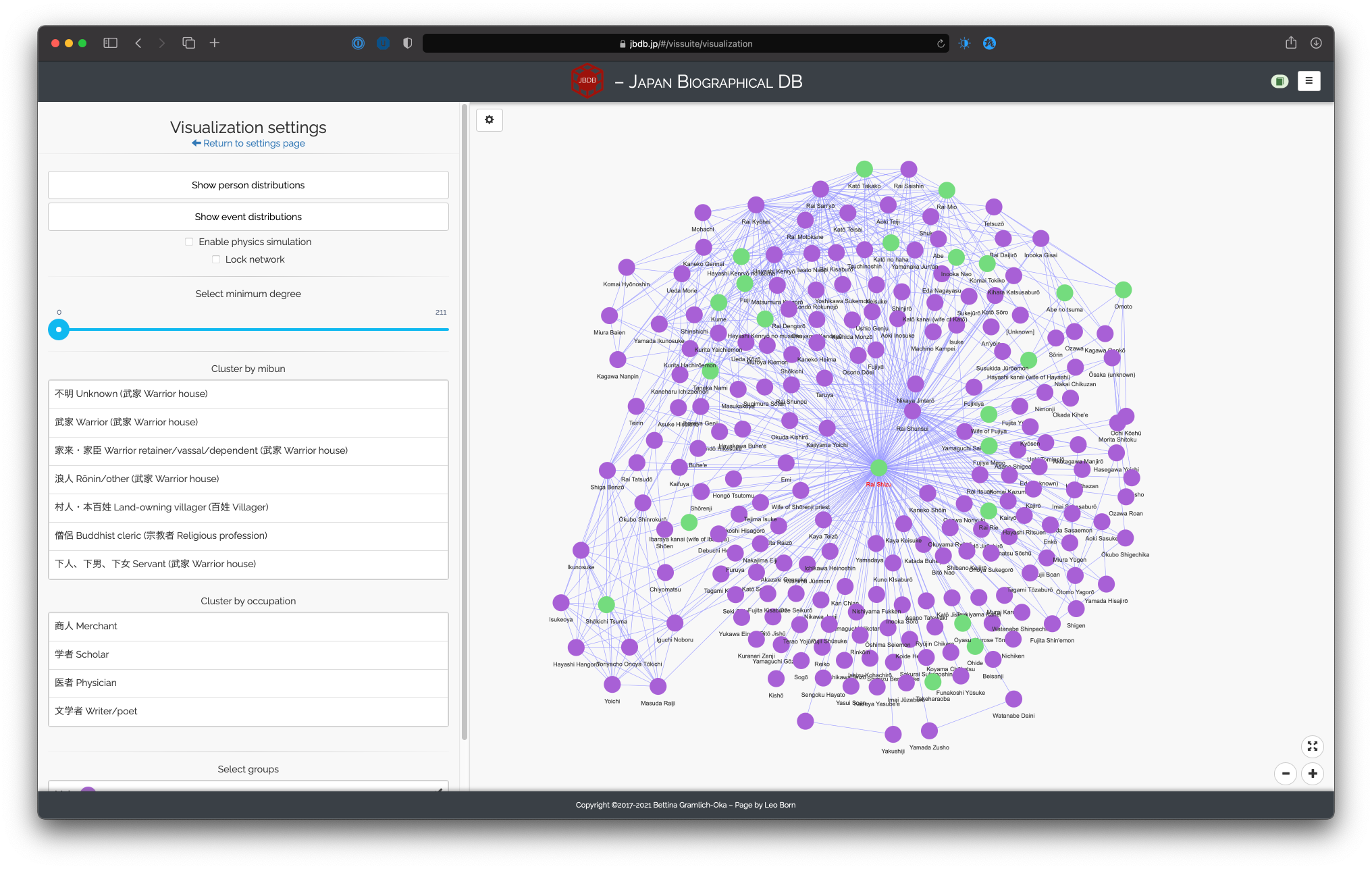Select 文学者 Writer/poet occupation cluster

tap(248, 711)
